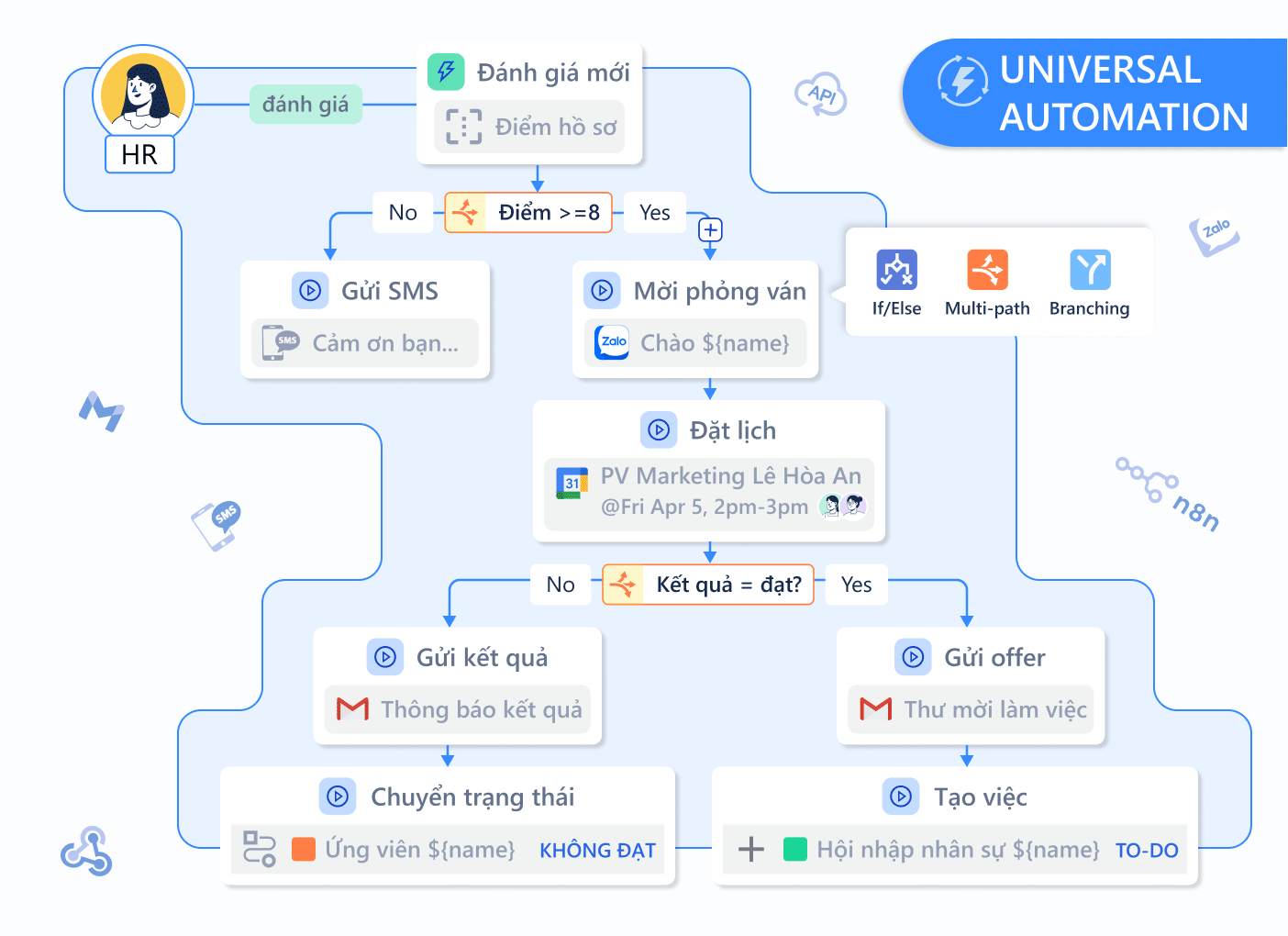Click the Gửi kết quả card title

(x=483, y=658)
